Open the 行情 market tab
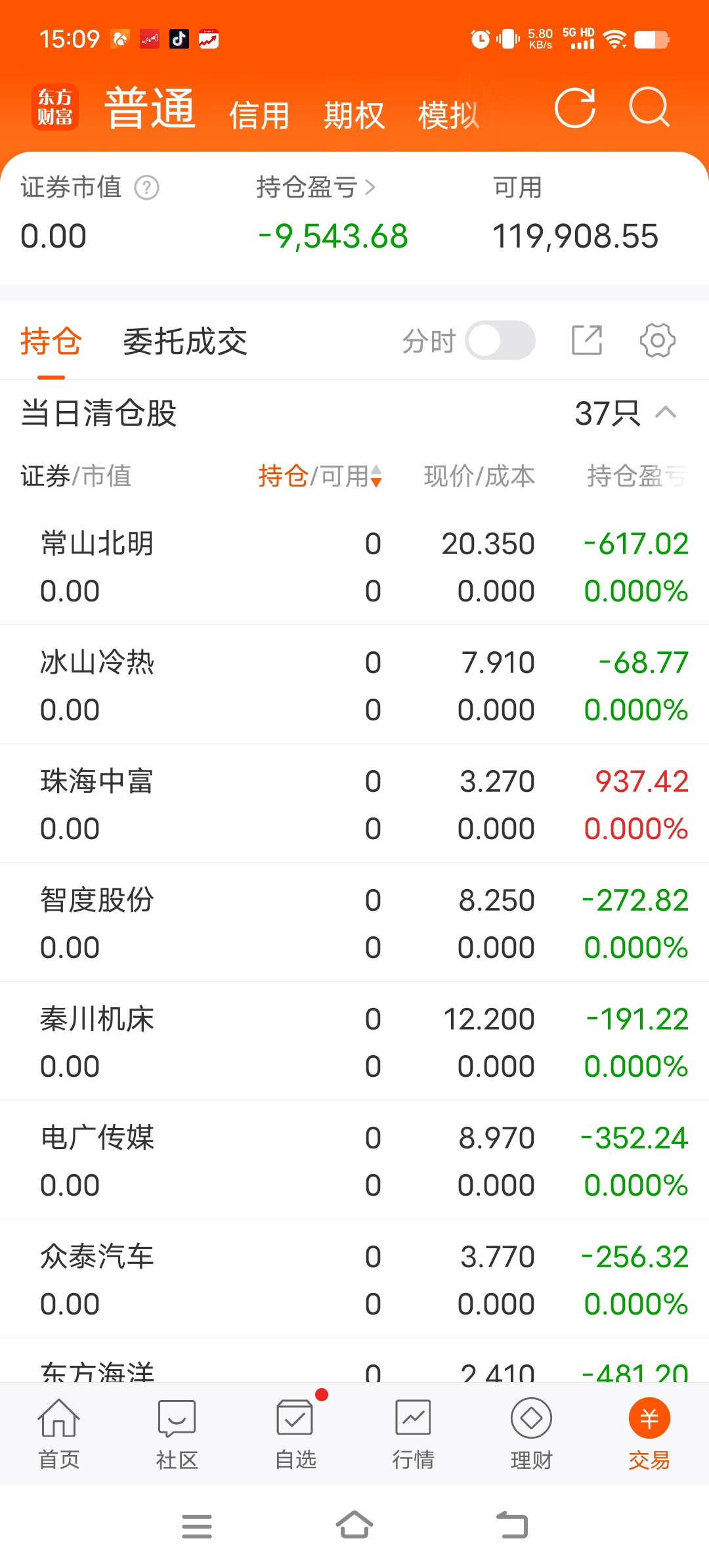 point(414,1434)
